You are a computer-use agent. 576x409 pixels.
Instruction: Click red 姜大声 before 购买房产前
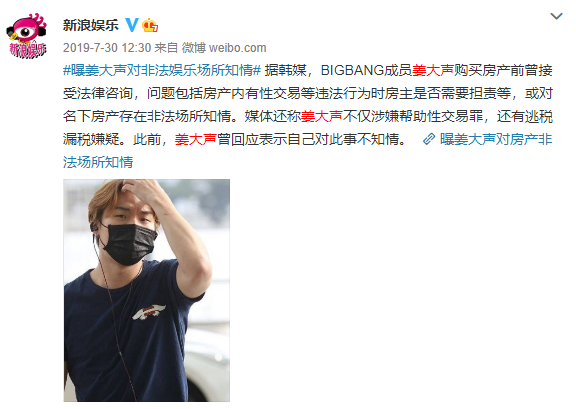pos(433,70)
